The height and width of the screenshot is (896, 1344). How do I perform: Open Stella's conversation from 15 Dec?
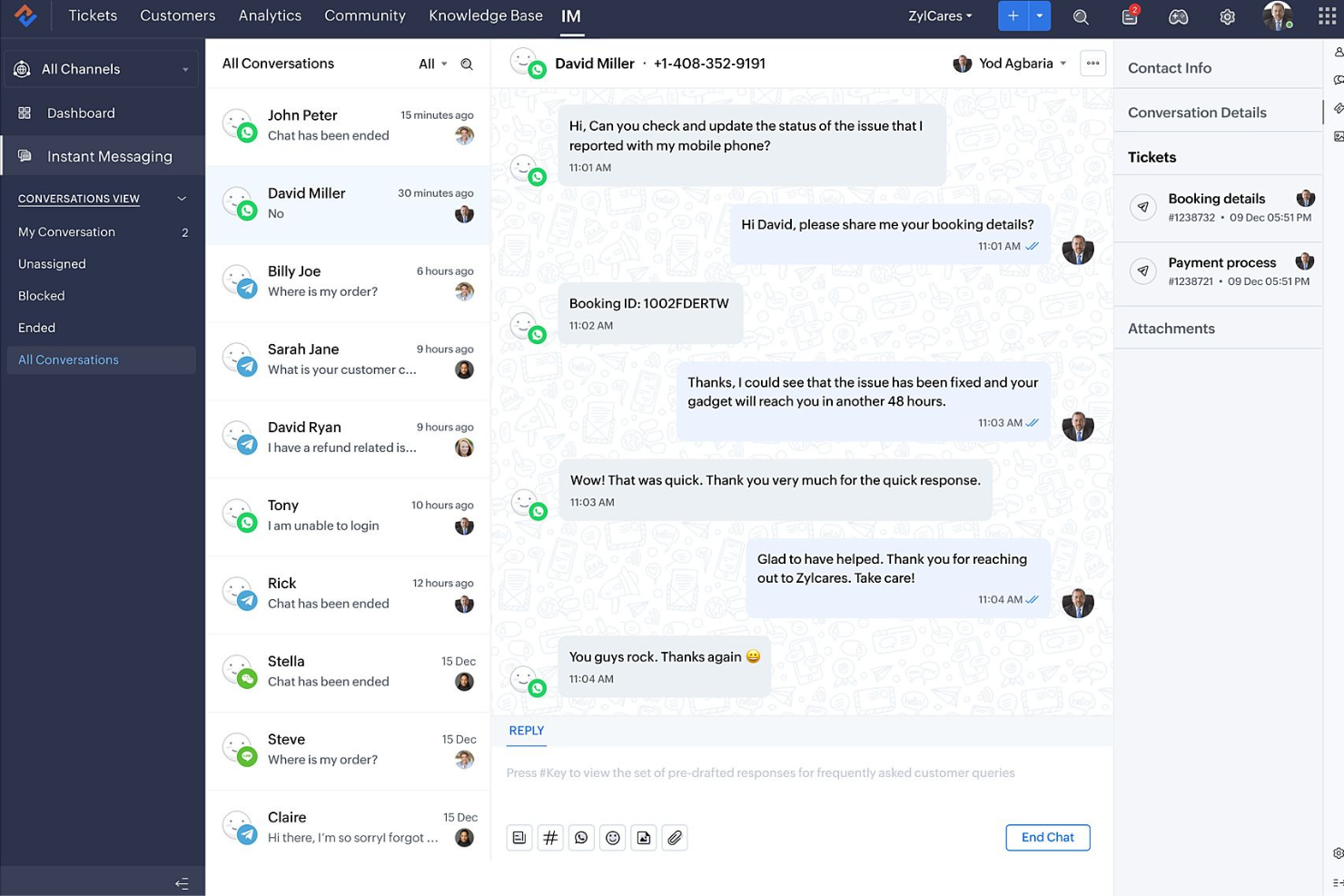coord(349,673)
